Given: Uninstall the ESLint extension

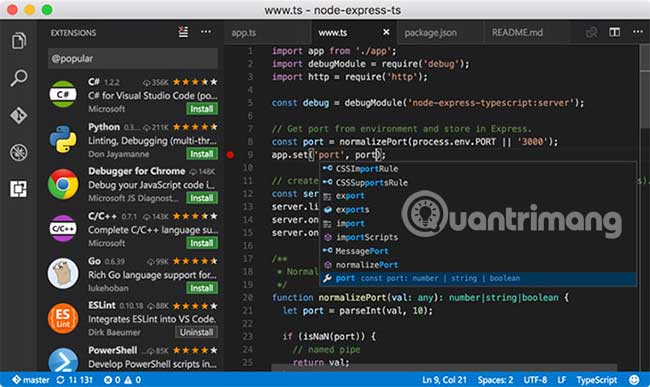Looking at the screenshot, I should pyautogui.click(x=196, y=332).
